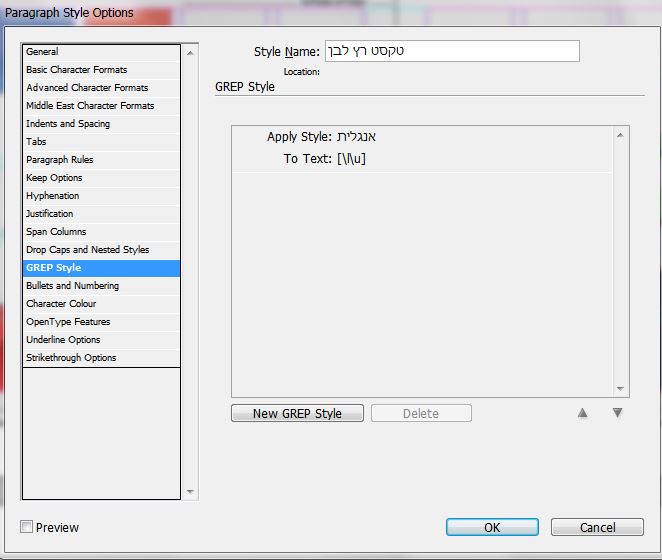Click the Style Name text field
662x560 pixels.
452,51
